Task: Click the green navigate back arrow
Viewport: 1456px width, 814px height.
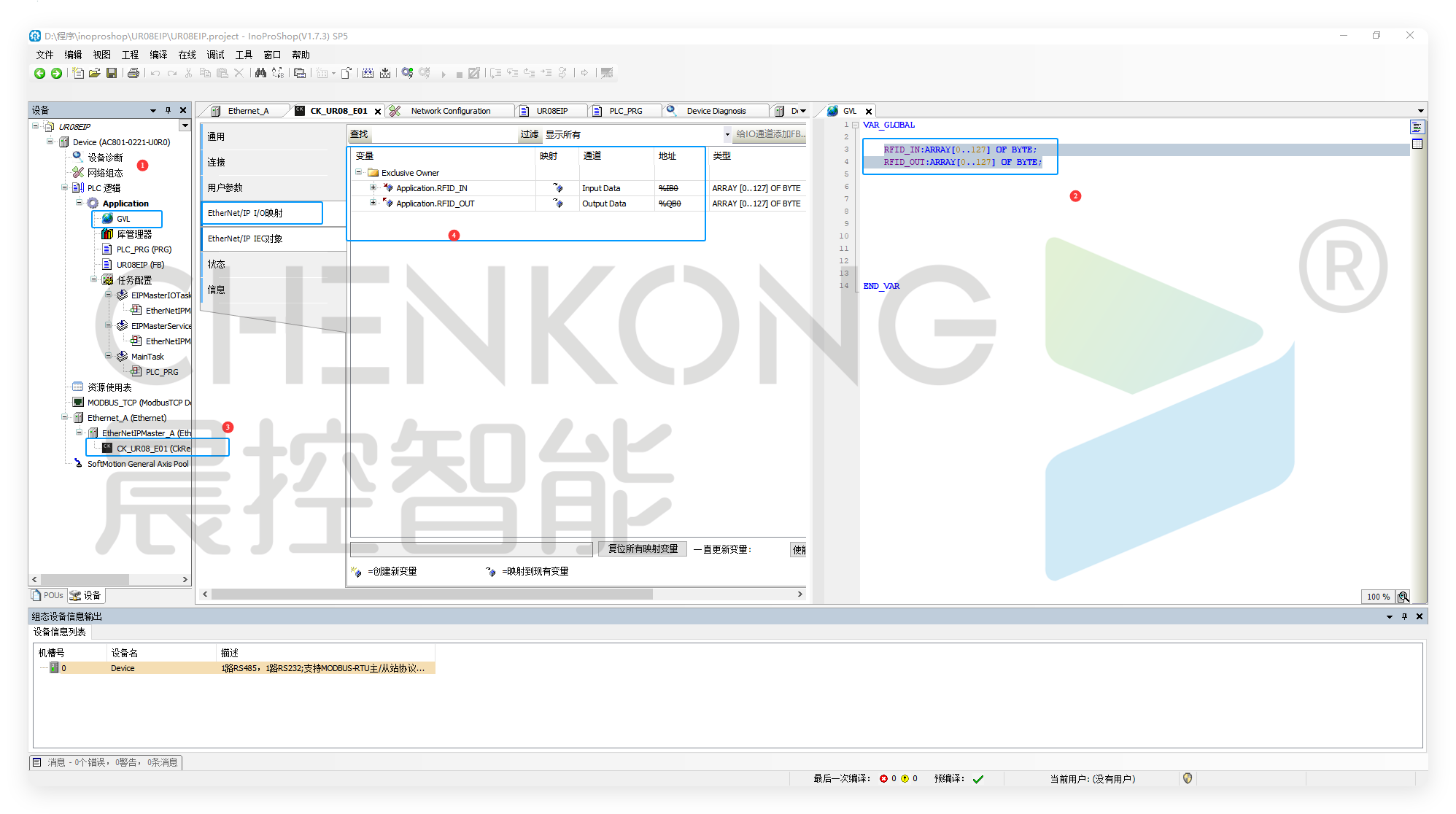Action: (40, 73)
